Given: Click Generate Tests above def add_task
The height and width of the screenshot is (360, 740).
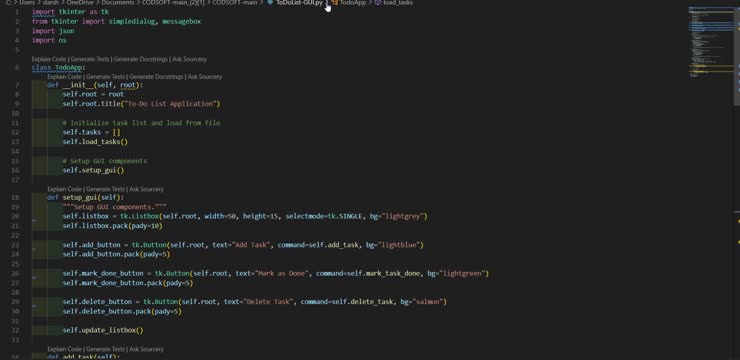Looking at the screenshot, I should tap(105, 349).
